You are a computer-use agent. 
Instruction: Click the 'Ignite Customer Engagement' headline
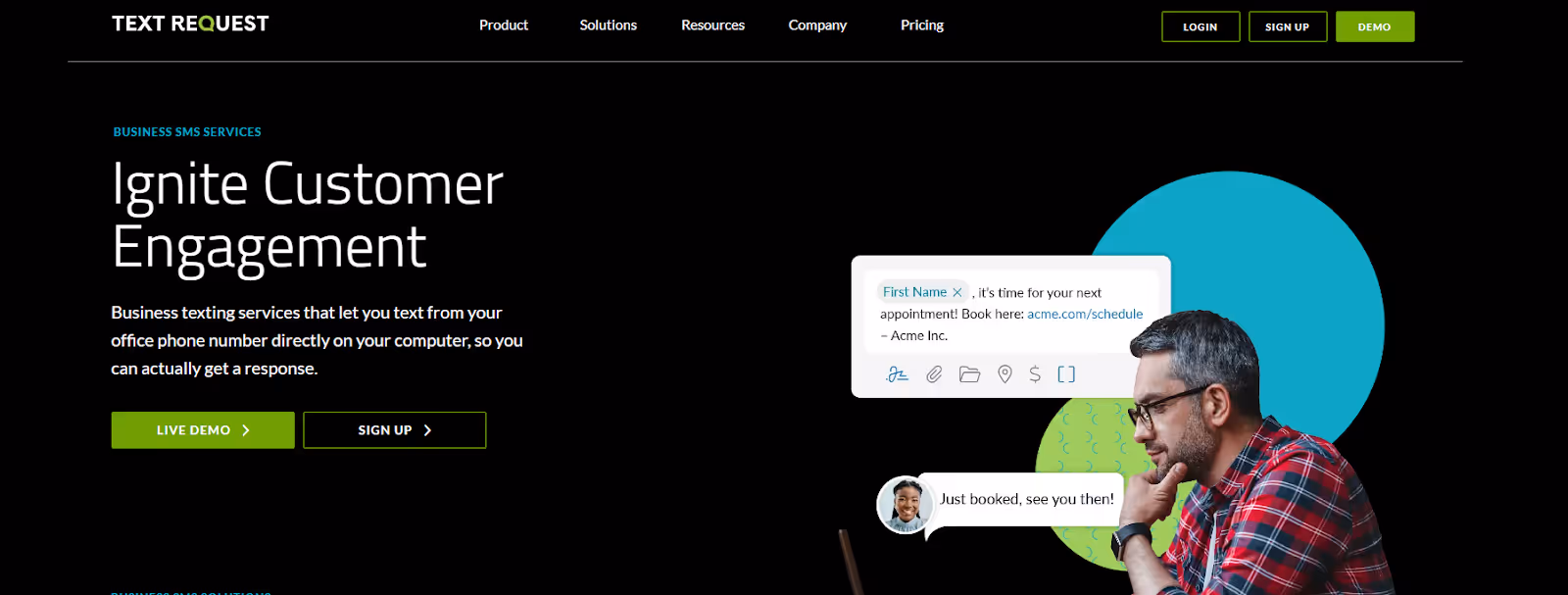[x=308, y=216]
